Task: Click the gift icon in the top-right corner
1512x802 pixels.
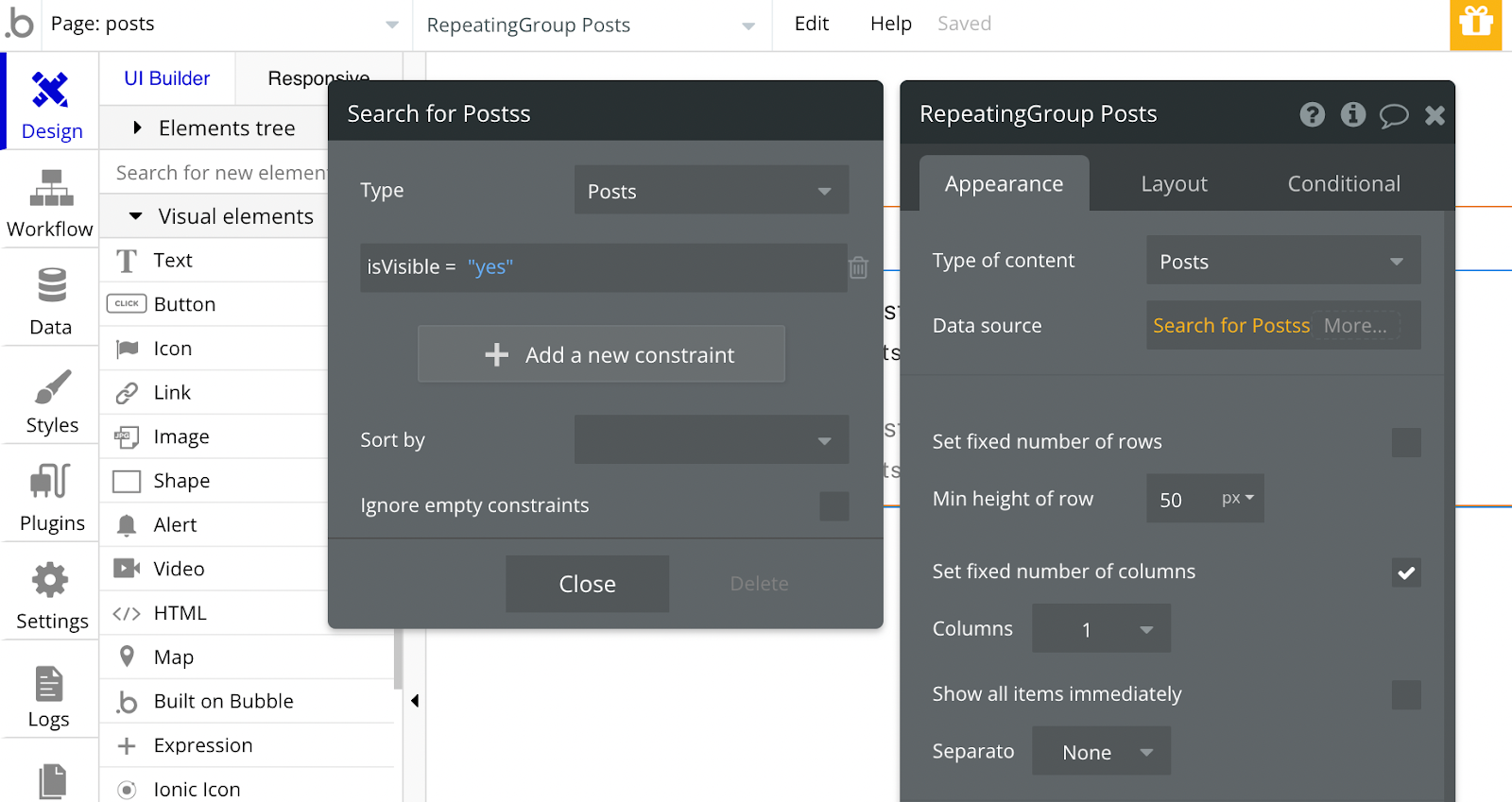Action: pos(1475,25)
